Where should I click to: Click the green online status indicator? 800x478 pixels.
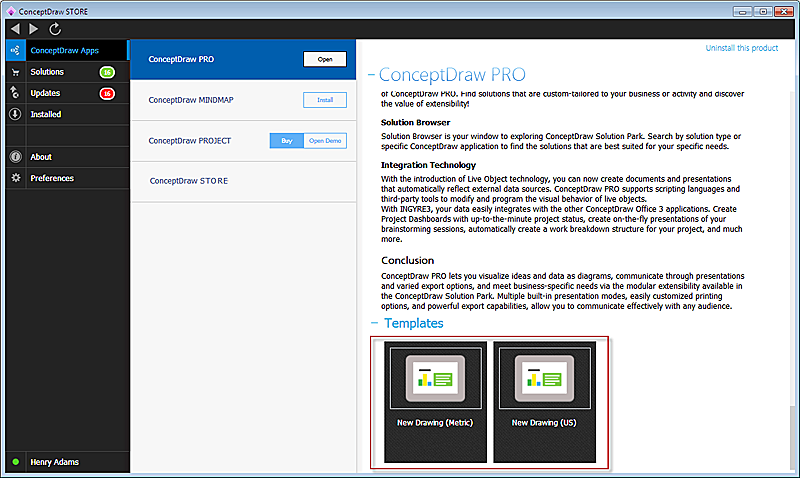click(16, 462)
